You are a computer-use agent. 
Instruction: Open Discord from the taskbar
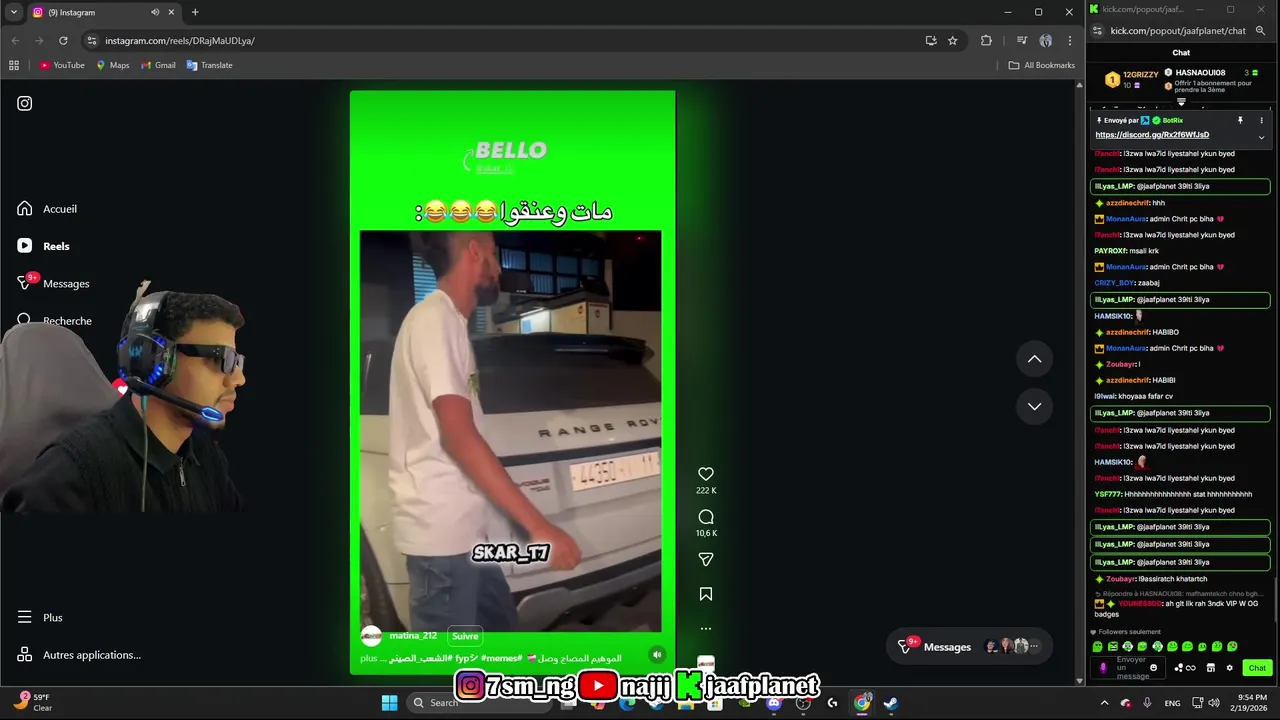click(773, 703)
